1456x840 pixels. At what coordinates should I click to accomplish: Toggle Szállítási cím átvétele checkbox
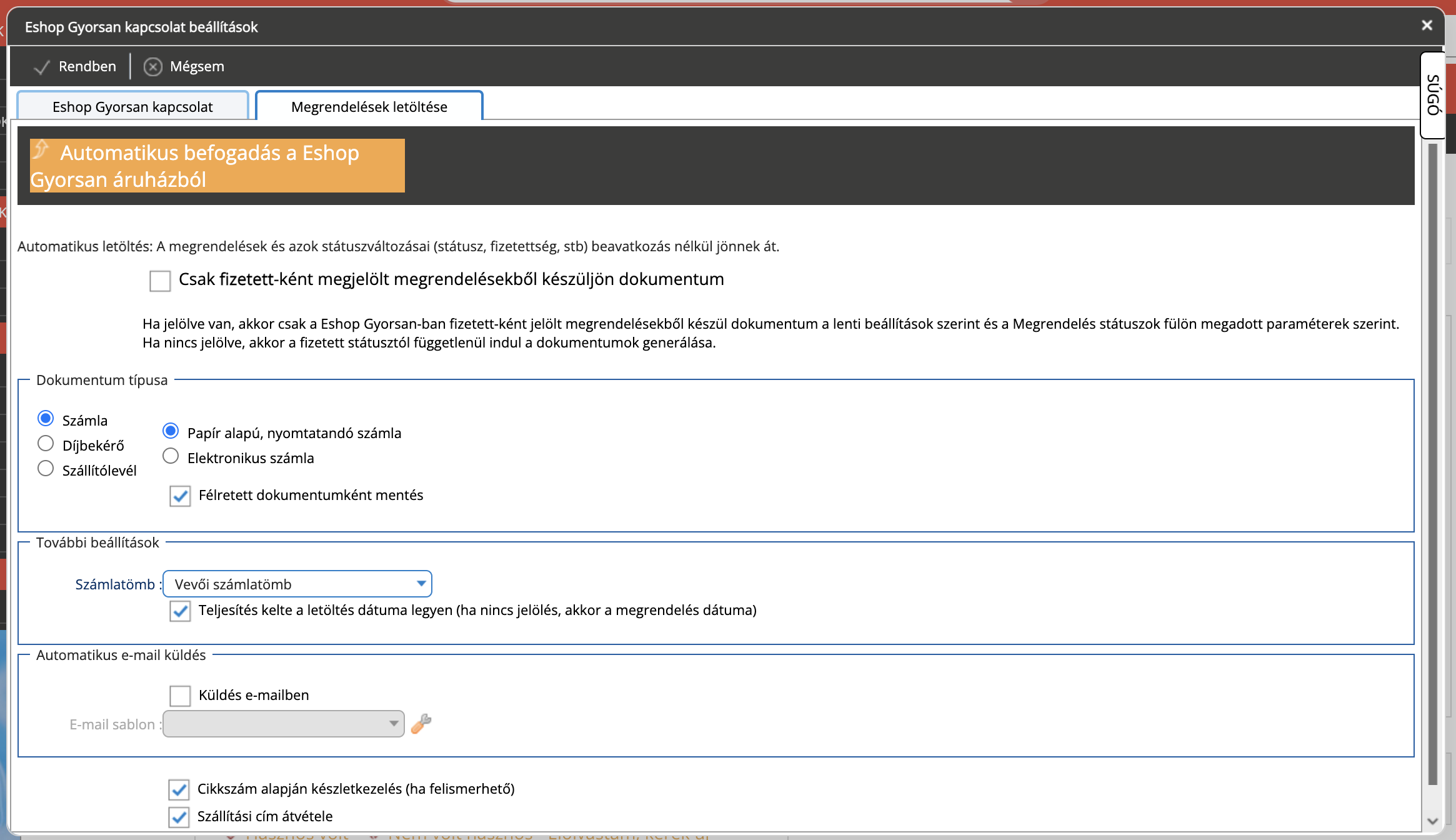pyautogui.click(x=179, y=817)
